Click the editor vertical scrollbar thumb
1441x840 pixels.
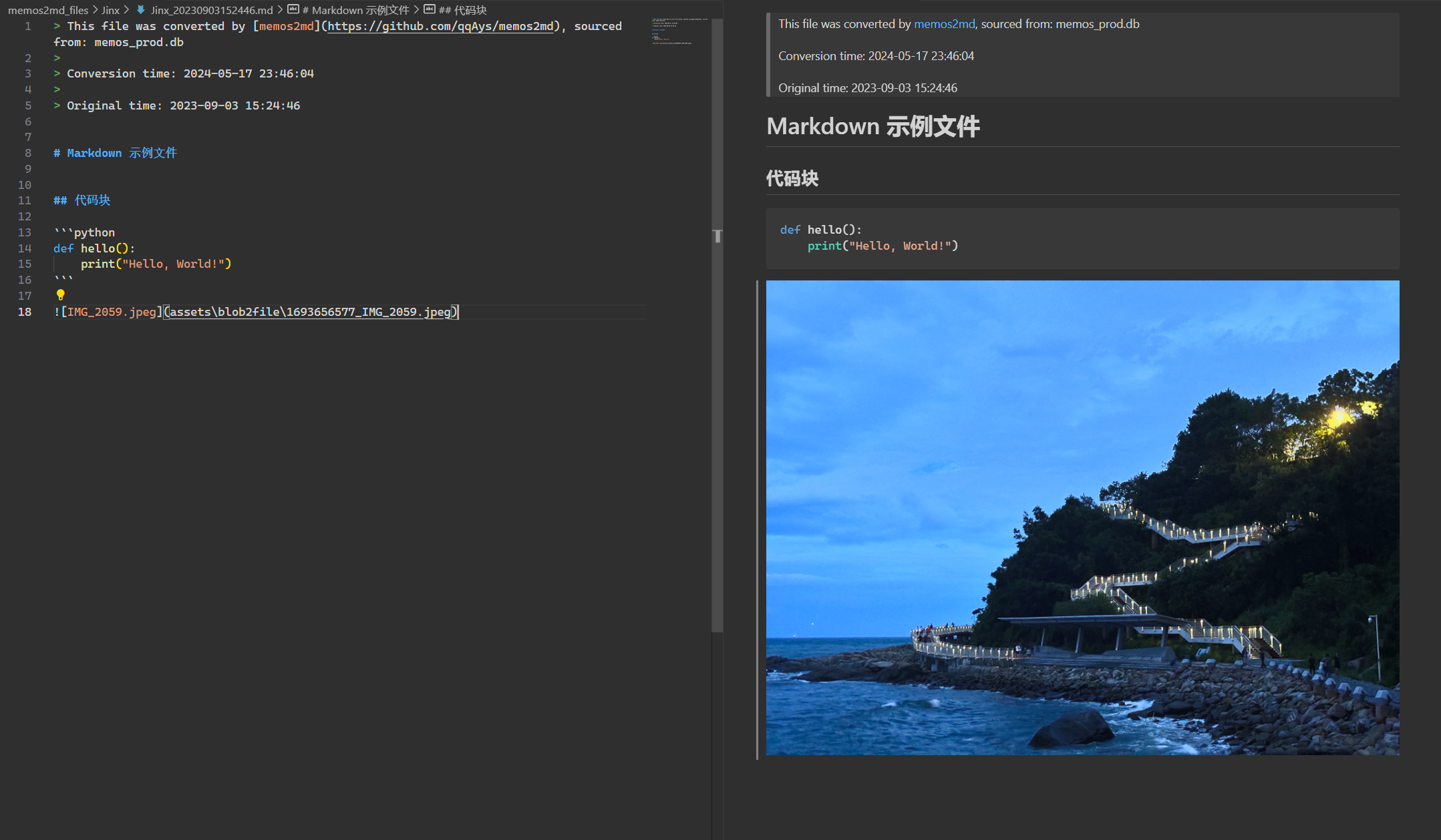(717, 325)
